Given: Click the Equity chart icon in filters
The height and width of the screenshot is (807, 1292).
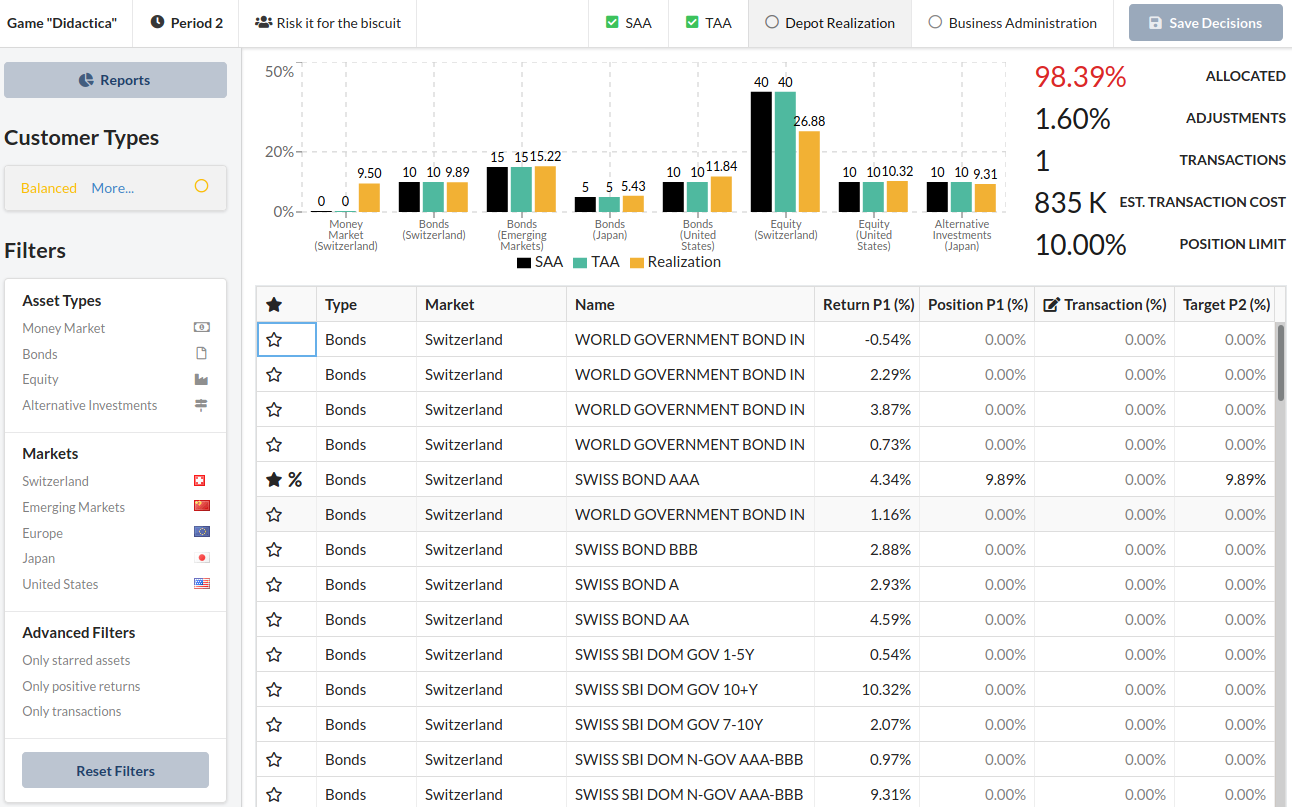Looking at the screenshot, I should (201, 380).
